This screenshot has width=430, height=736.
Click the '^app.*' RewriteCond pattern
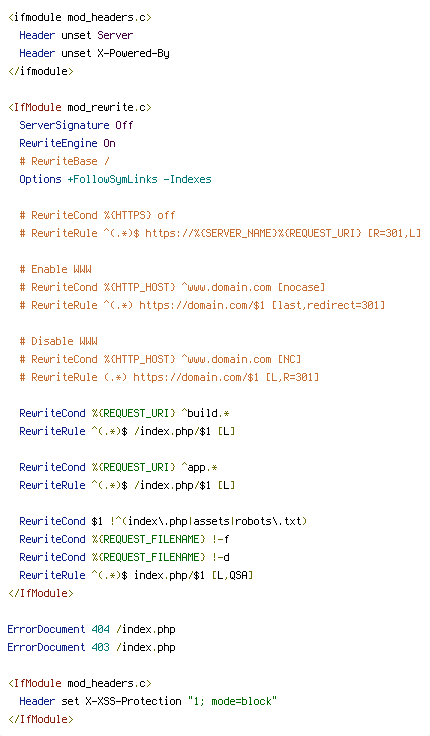(199, 468)
